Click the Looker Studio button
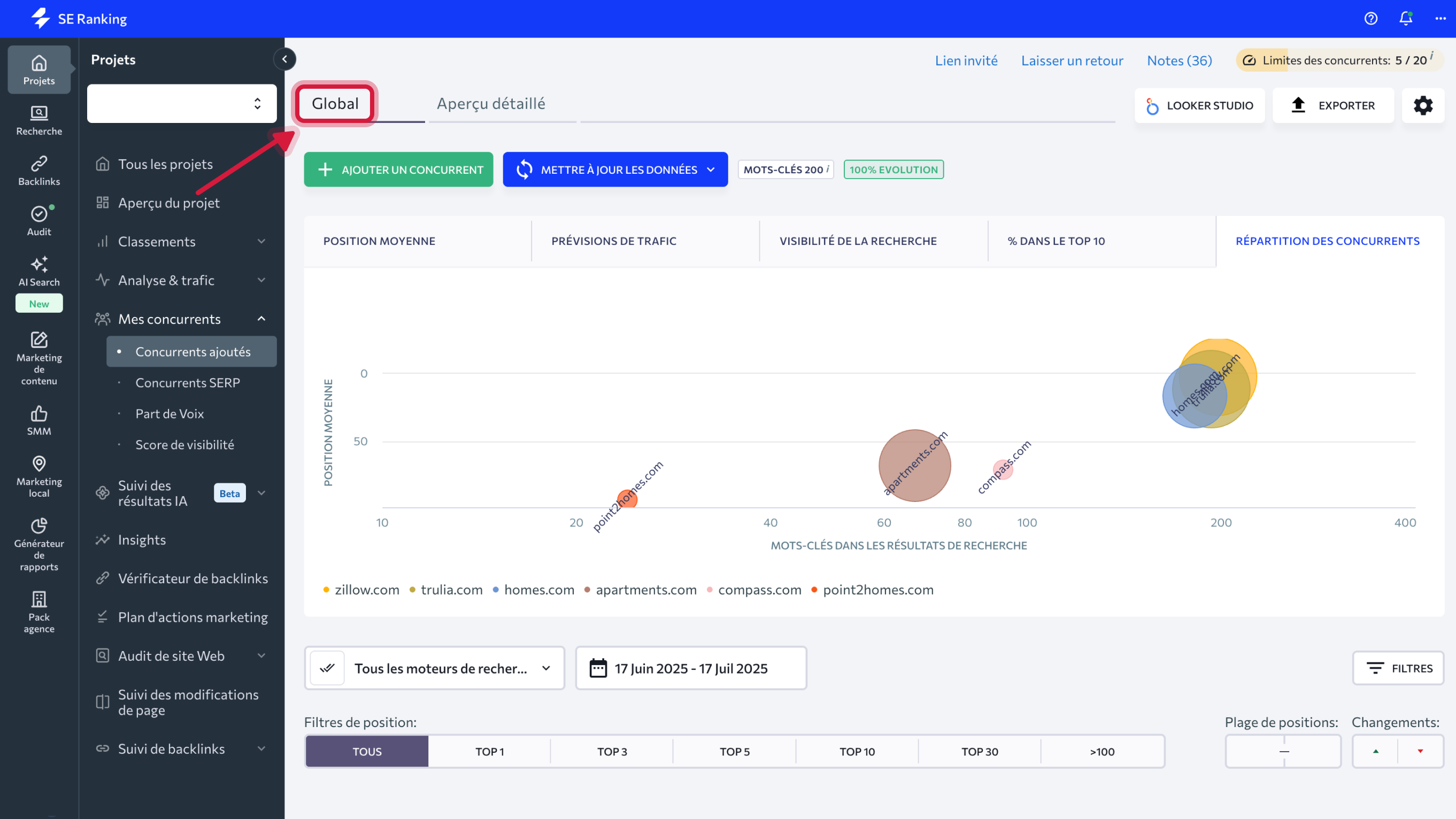The height and width of the screenshot is (819, 1456). [x=1199, y=105]
